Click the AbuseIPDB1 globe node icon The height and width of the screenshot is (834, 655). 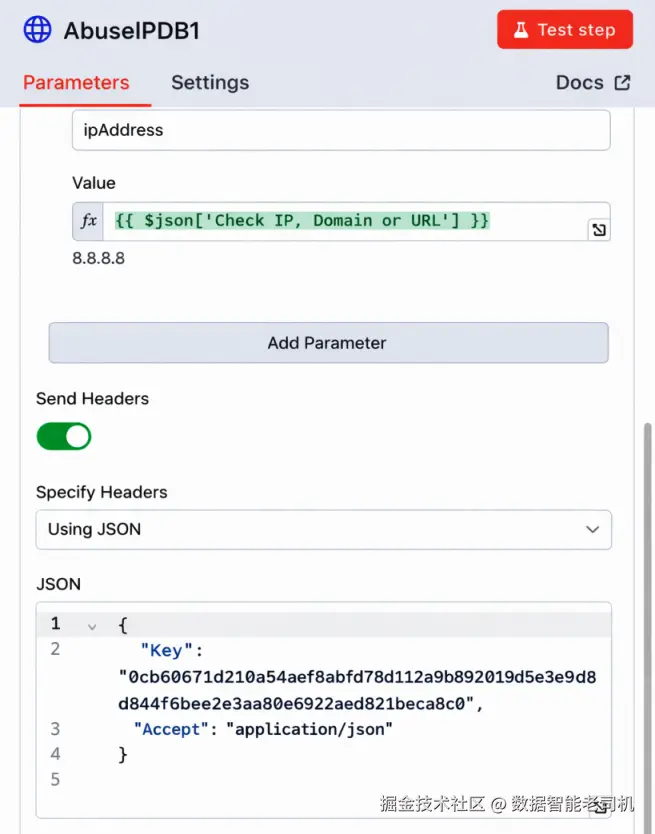point(38,30)
